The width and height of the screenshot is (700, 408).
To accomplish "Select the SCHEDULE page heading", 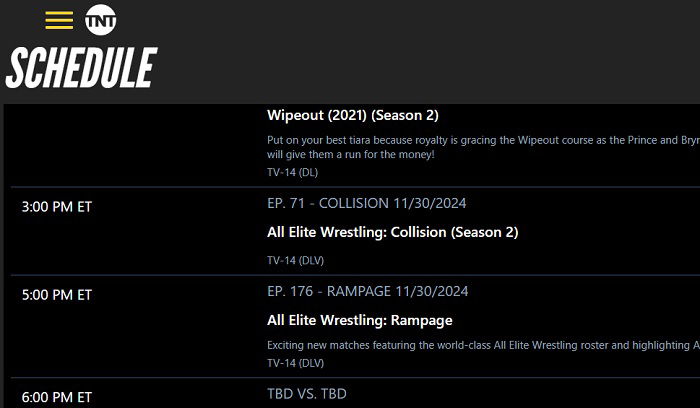I will click(x=81, y=68).
